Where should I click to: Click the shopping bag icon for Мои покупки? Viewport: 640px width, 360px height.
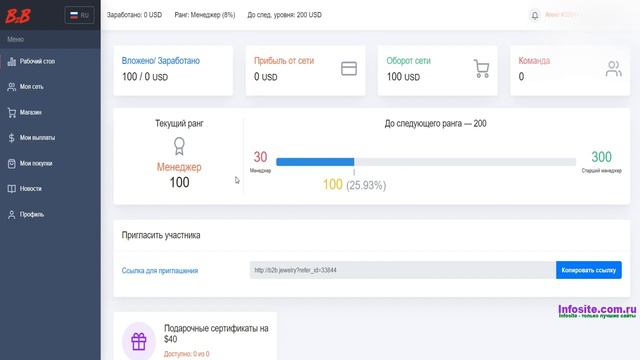pyautogui.click(x=12, y=164)
